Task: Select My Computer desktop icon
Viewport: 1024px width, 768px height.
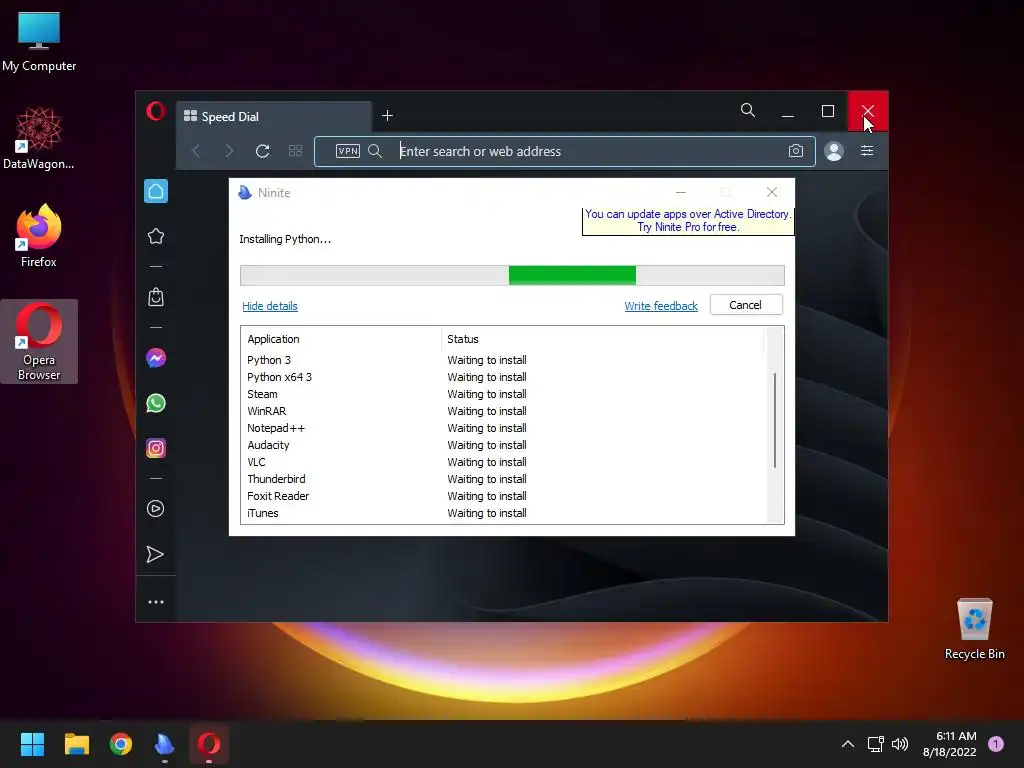Action: click(x=39, y=42)
